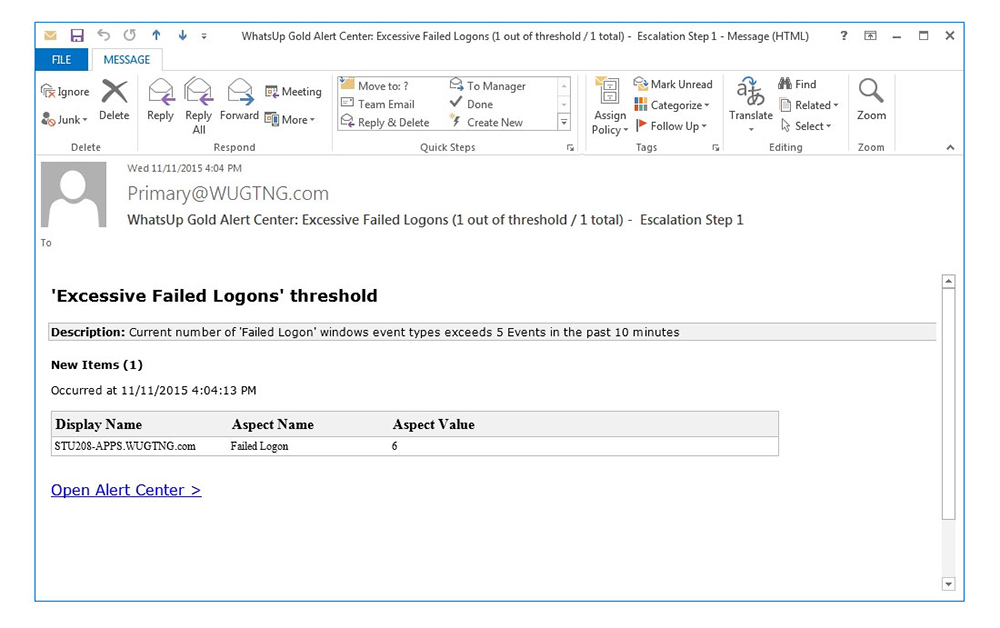Screen dimensions: 1000x628
Task: Click Ignore conversation button
Action: 65,92
